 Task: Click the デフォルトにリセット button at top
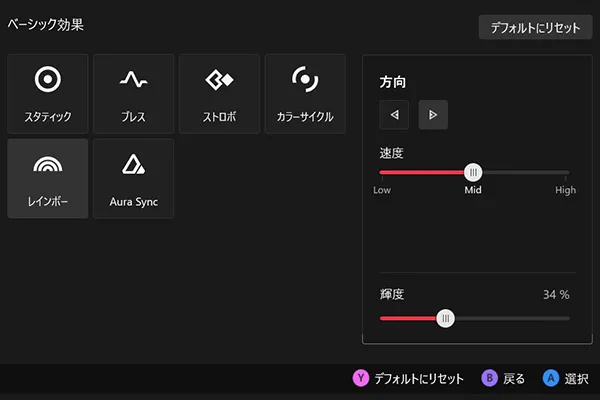[535, 28]
